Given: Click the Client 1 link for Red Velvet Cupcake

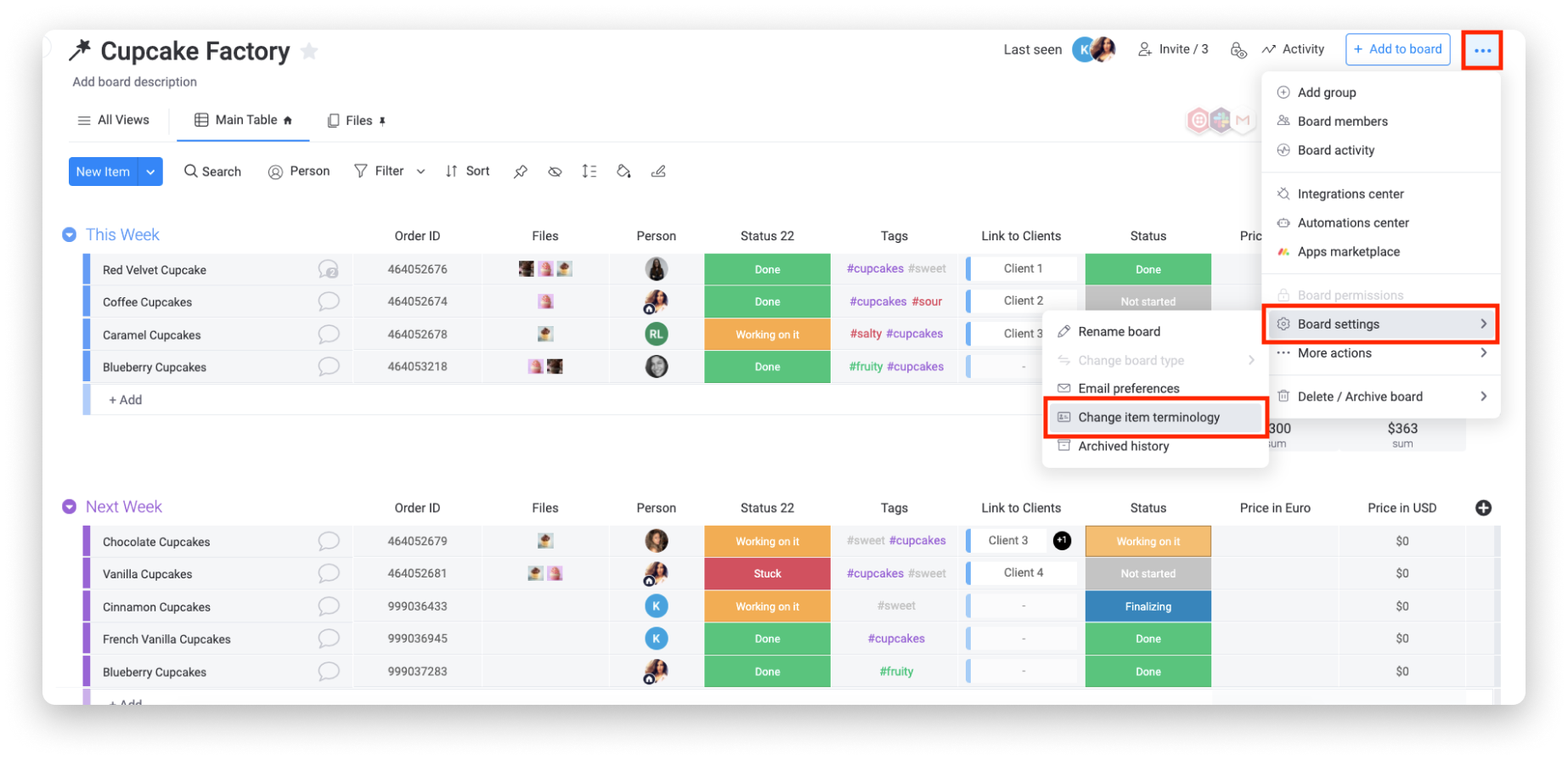Looking at the screenshot, I should [x=1024, y=268].
